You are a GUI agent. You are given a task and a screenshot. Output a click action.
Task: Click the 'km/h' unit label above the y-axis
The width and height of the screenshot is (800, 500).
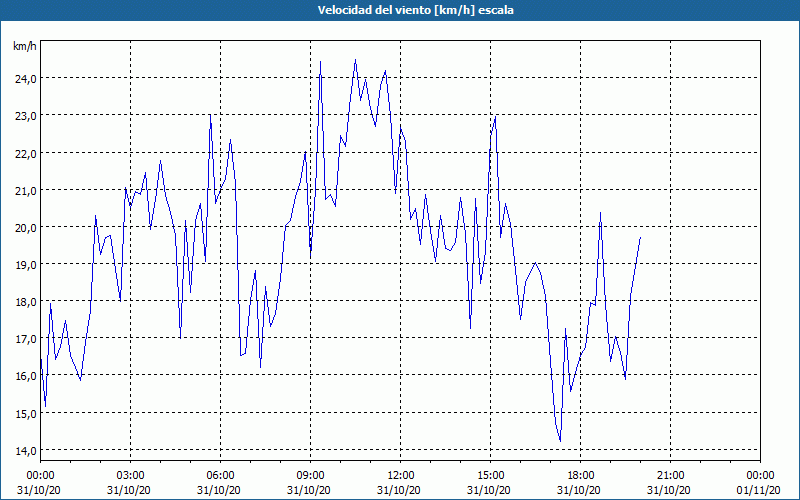[x=24, y=46]
